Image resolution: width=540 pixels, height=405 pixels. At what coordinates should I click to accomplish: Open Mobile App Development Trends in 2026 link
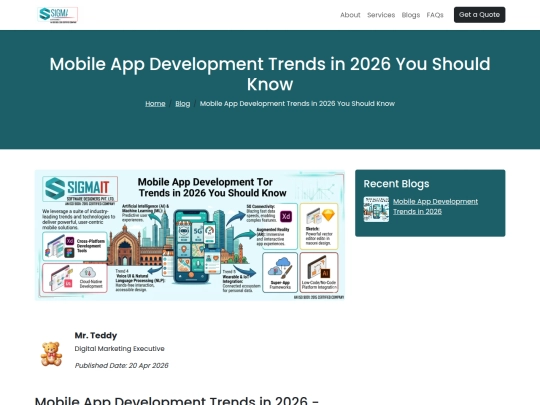(x=435, y=206)
